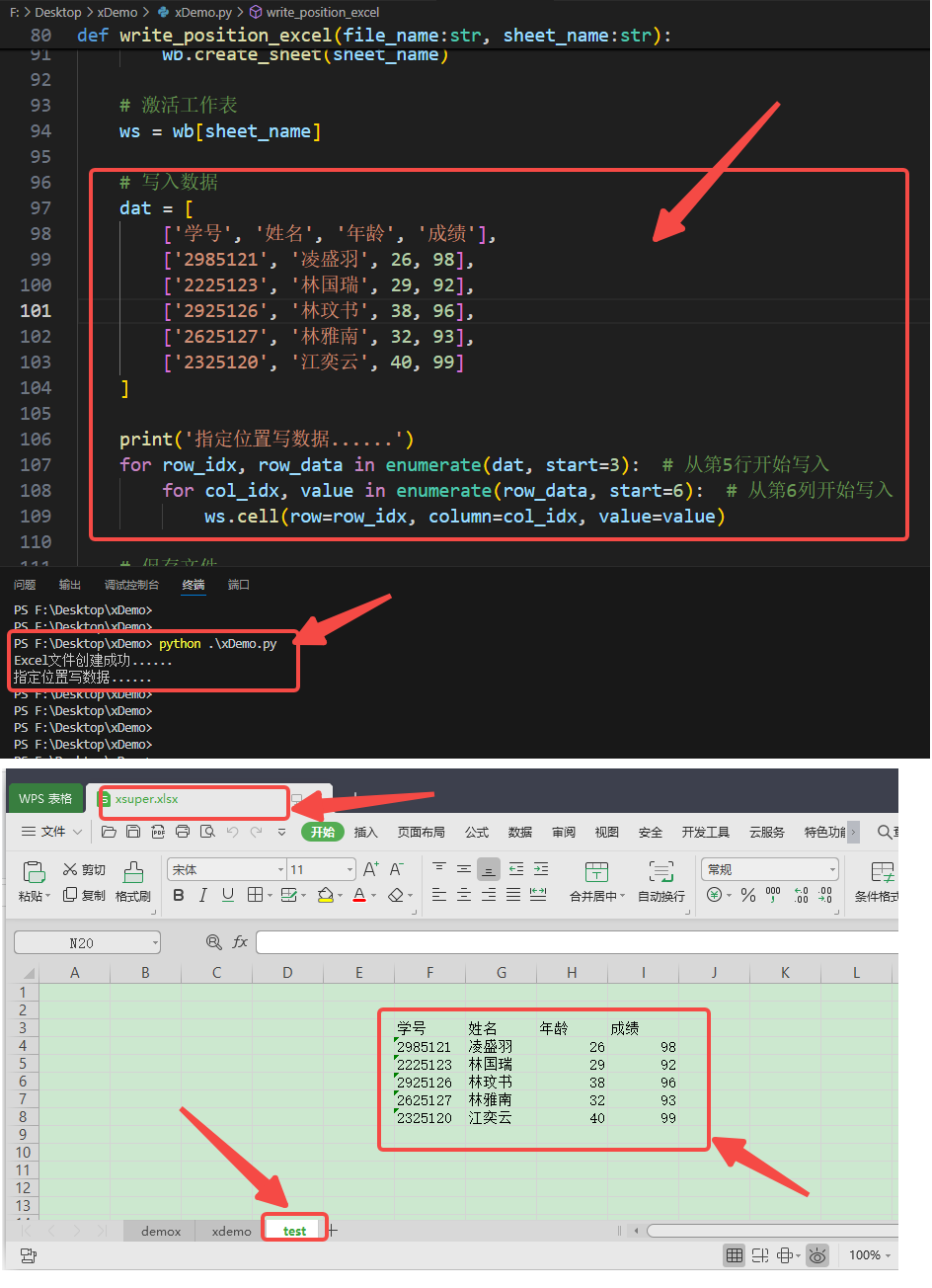Add a new sheet with plus button
Viewport: 932px width, 1288px height.
coord(333,1230)
